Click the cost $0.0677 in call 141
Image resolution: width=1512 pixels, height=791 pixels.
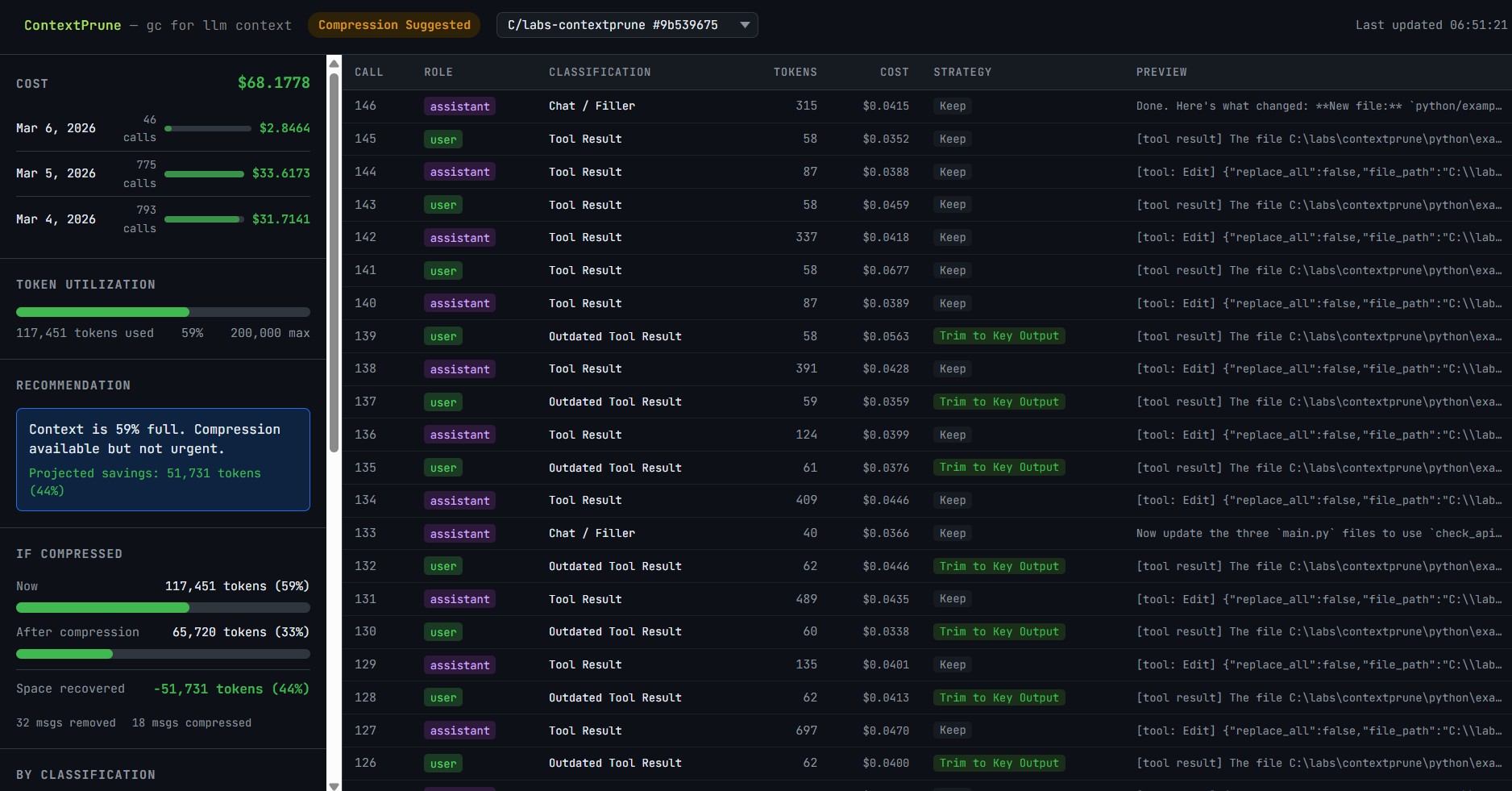(x=886, y=270)
